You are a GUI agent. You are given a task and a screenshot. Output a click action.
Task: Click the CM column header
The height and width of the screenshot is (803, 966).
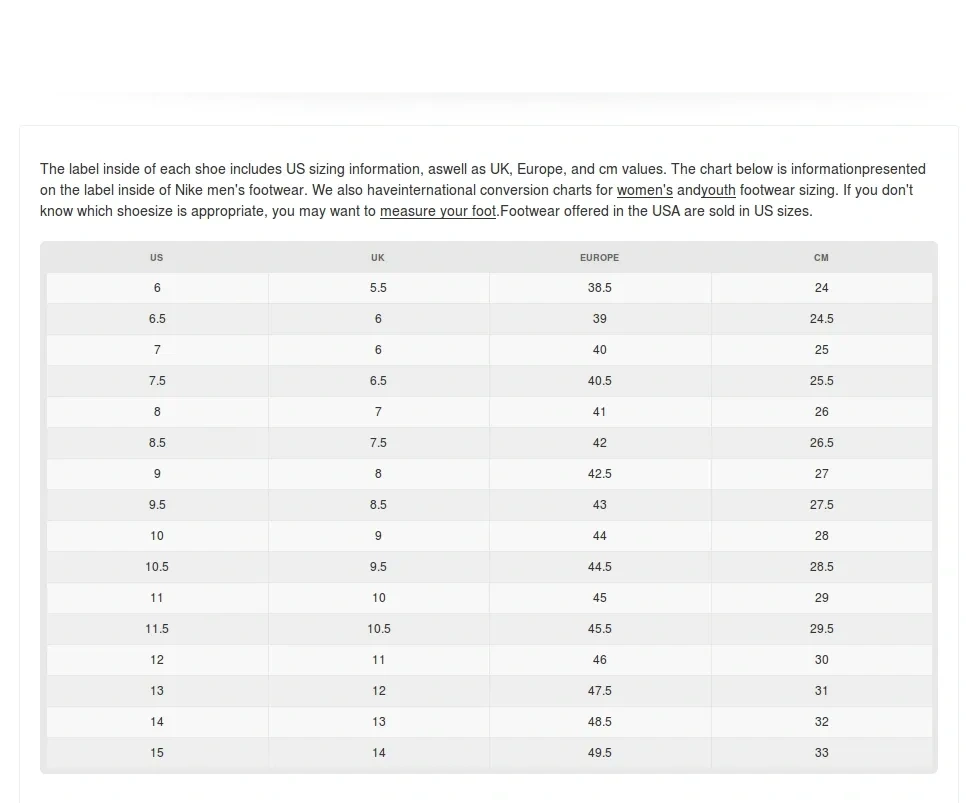[x=821, y=258]
